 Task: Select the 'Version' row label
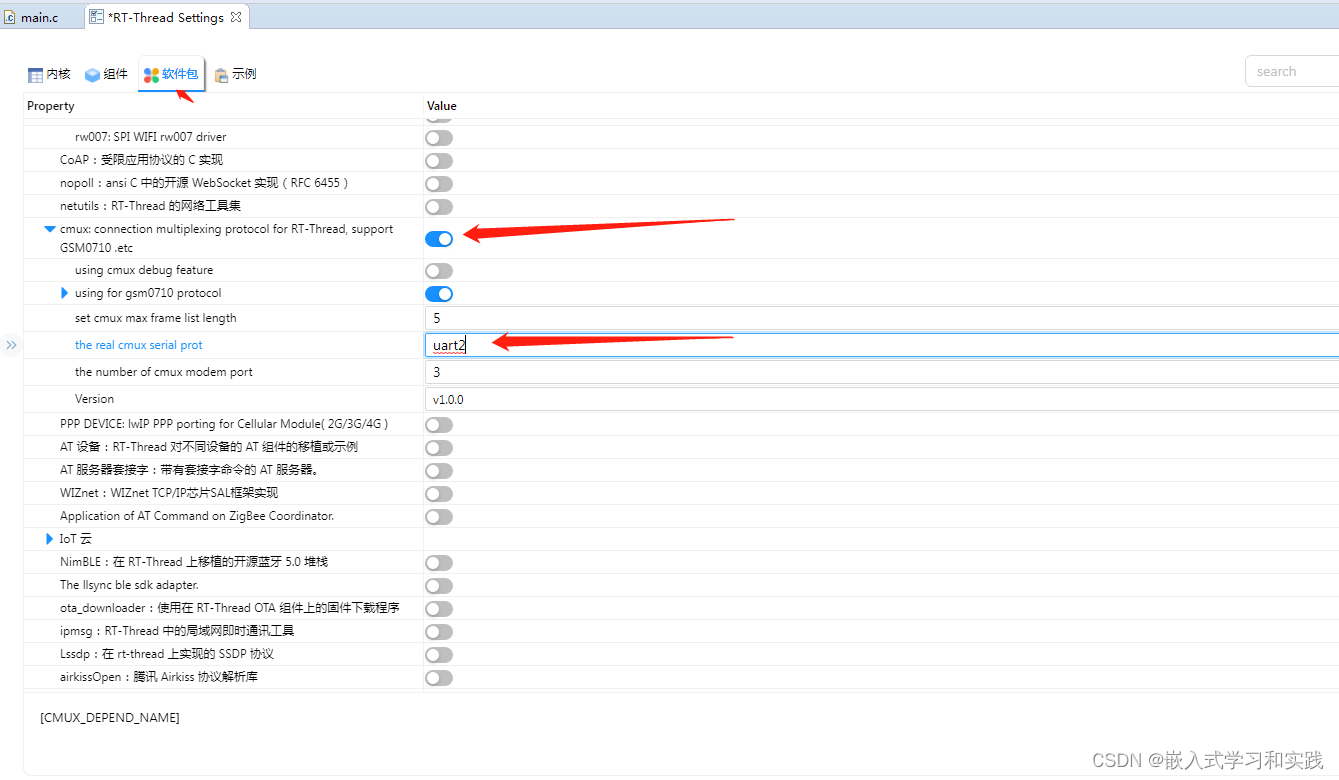click(x=95, y=399)
